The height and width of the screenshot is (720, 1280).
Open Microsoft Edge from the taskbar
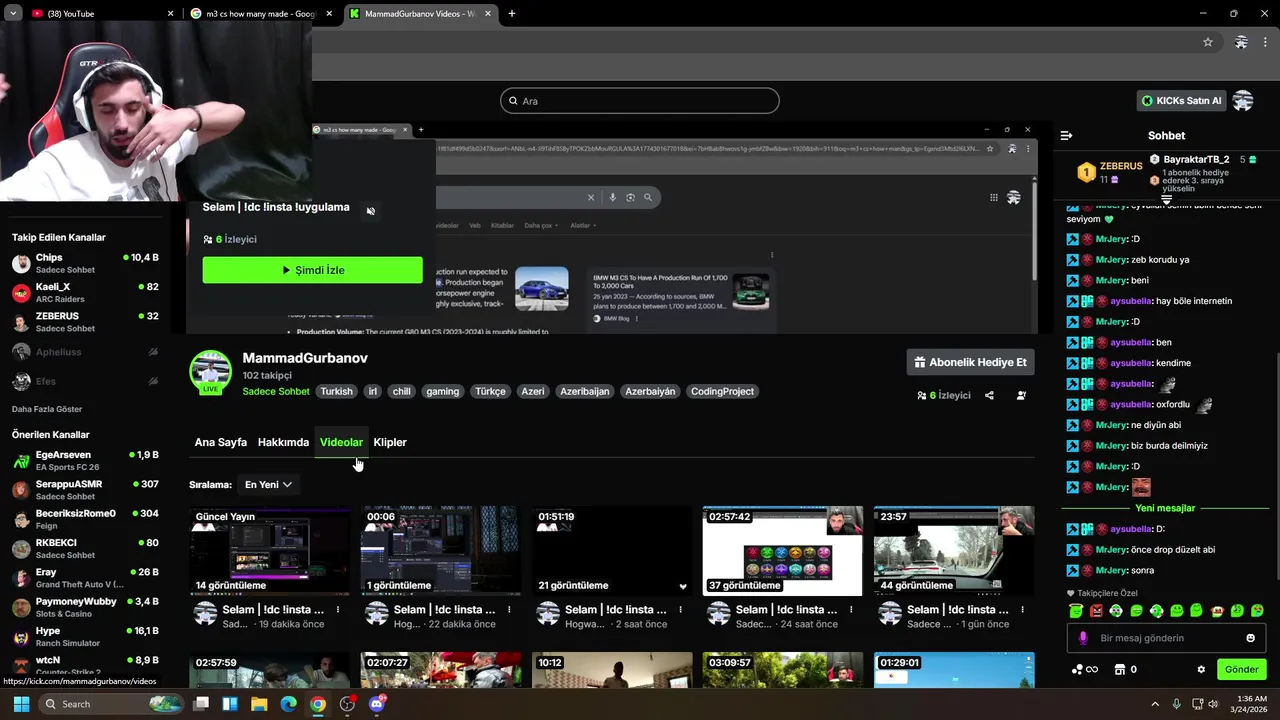[x=288, y=704]
